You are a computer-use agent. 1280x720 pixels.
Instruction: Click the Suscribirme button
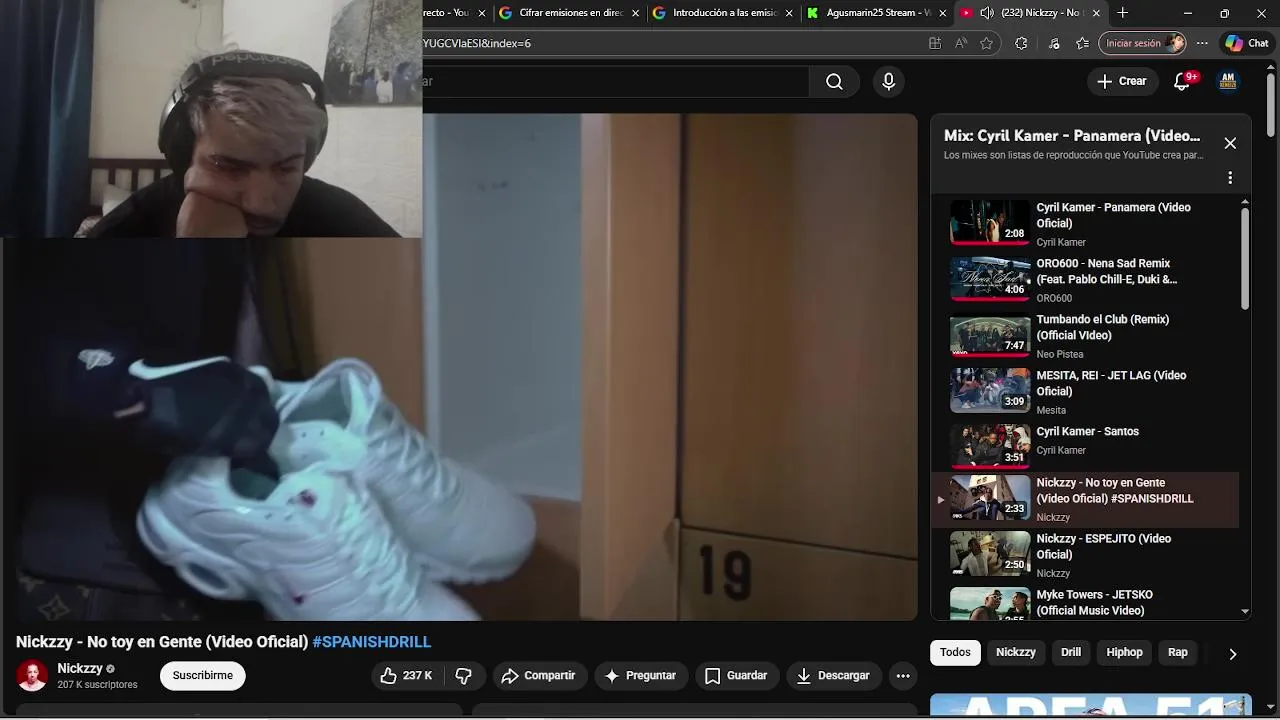click(203, 676)
